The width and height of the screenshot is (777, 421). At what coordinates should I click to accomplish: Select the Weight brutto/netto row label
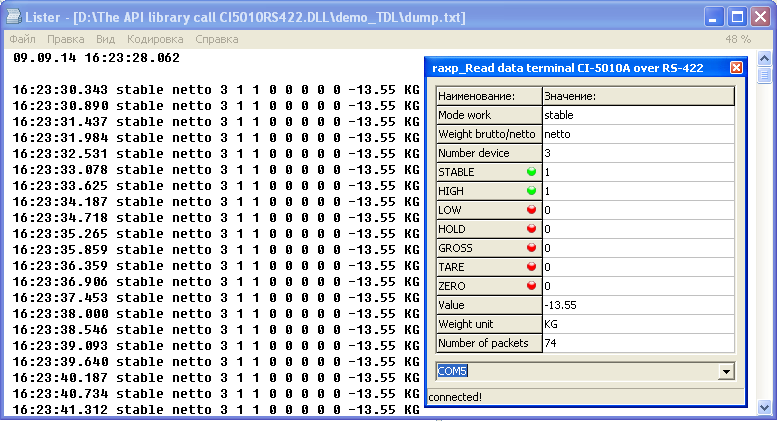pos(489,134)
